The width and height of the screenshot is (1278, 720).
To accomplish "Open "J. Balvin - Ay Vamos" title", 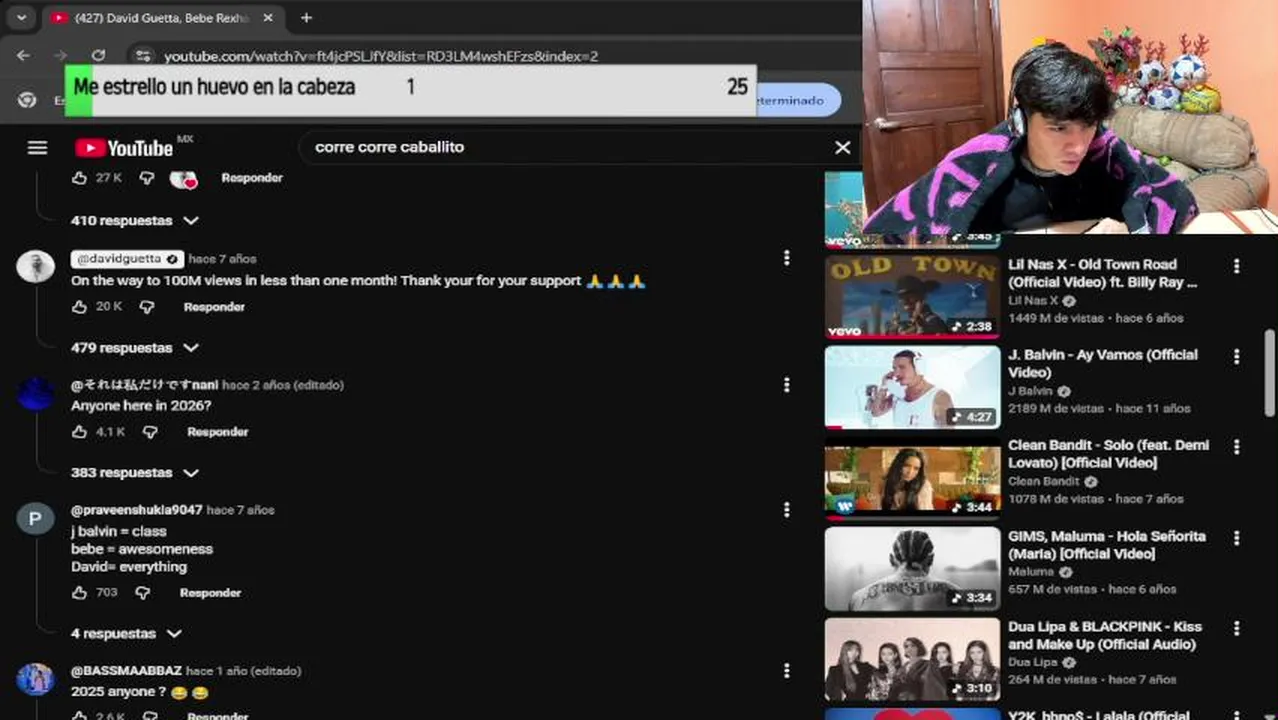I will point(1103,363).
